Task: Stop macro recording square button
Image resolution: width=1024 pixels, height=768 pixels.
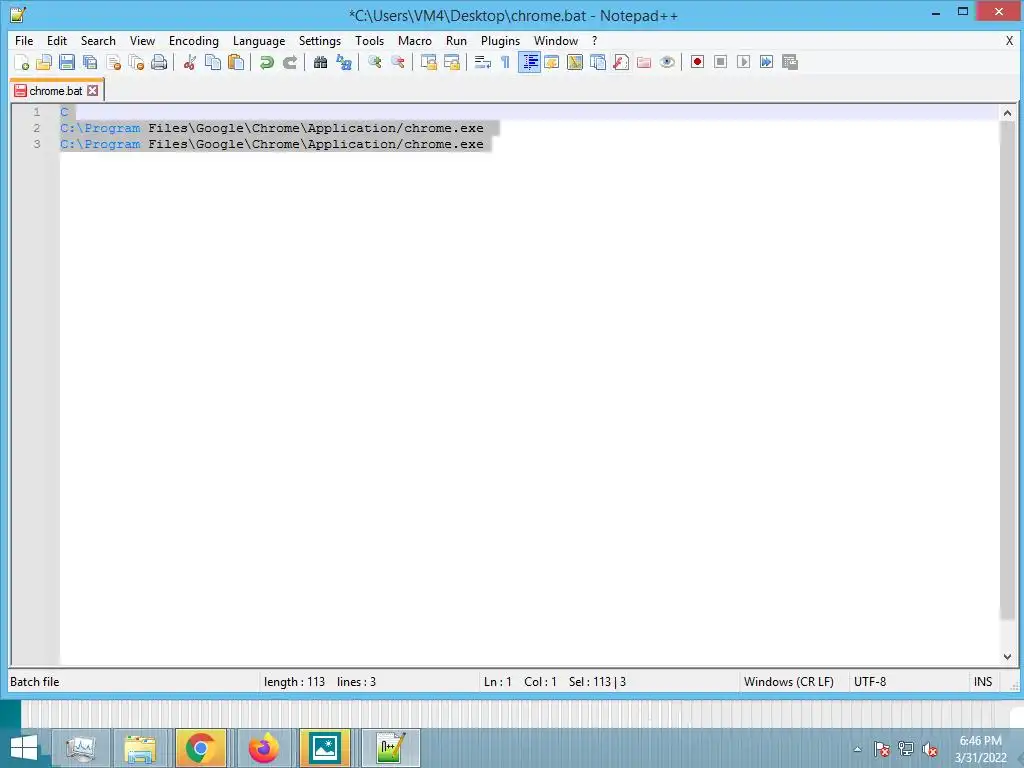Action: [x=720, y=62]
